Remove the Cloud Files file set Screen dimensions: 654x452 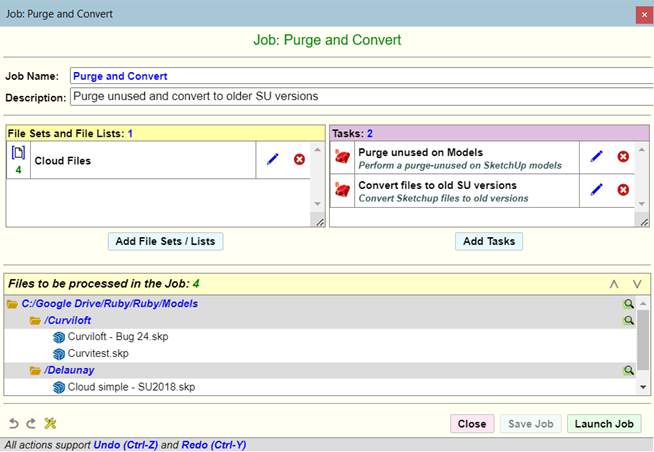tap(299, 159)
